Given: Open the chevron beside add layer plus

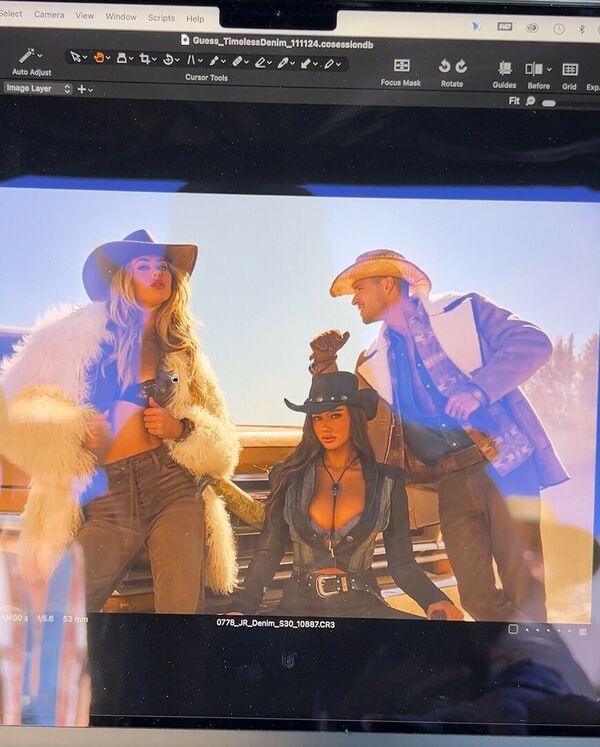Looking at the screenshot, I should point(91,90).
